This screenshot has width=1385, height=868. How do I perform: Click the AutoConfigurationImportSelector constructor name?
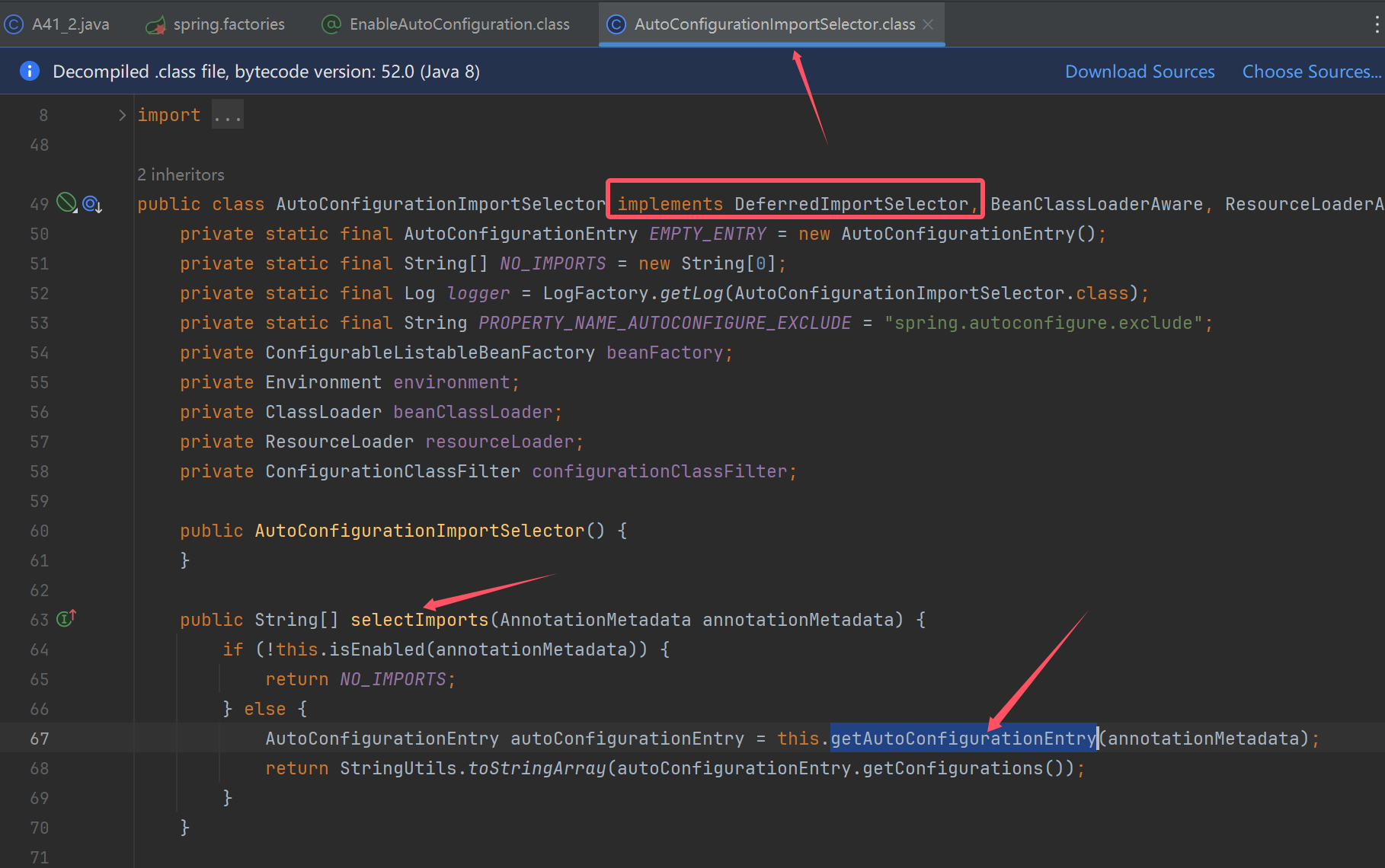(419, 531)
